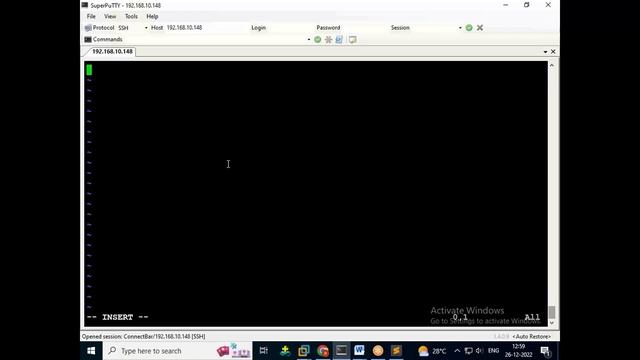Click the Host address field
640x360 pixels.
click(206, 28)
